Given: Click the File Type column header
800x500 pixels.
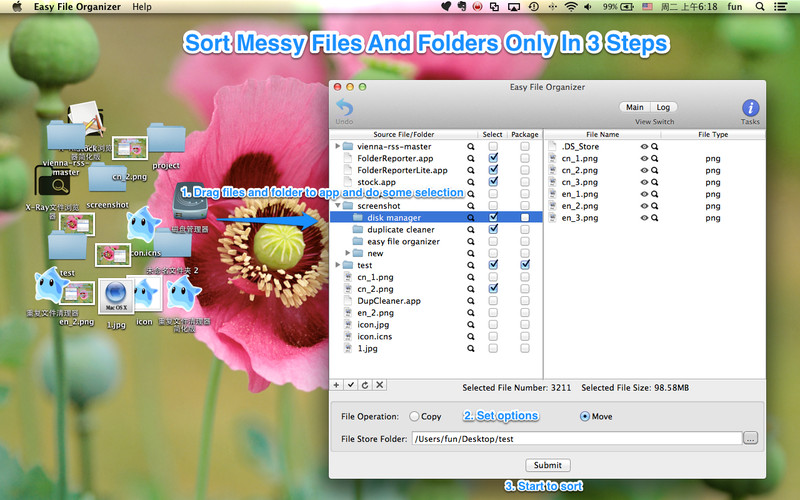Looking at the screenshot, I should tap(713, 134).
